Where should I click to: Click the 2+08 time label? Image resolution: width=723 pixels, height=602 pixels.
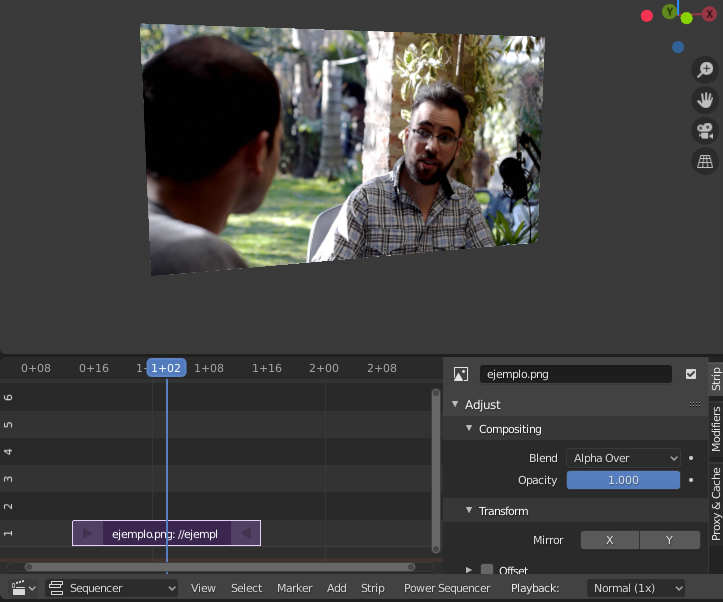pos(382,368)
